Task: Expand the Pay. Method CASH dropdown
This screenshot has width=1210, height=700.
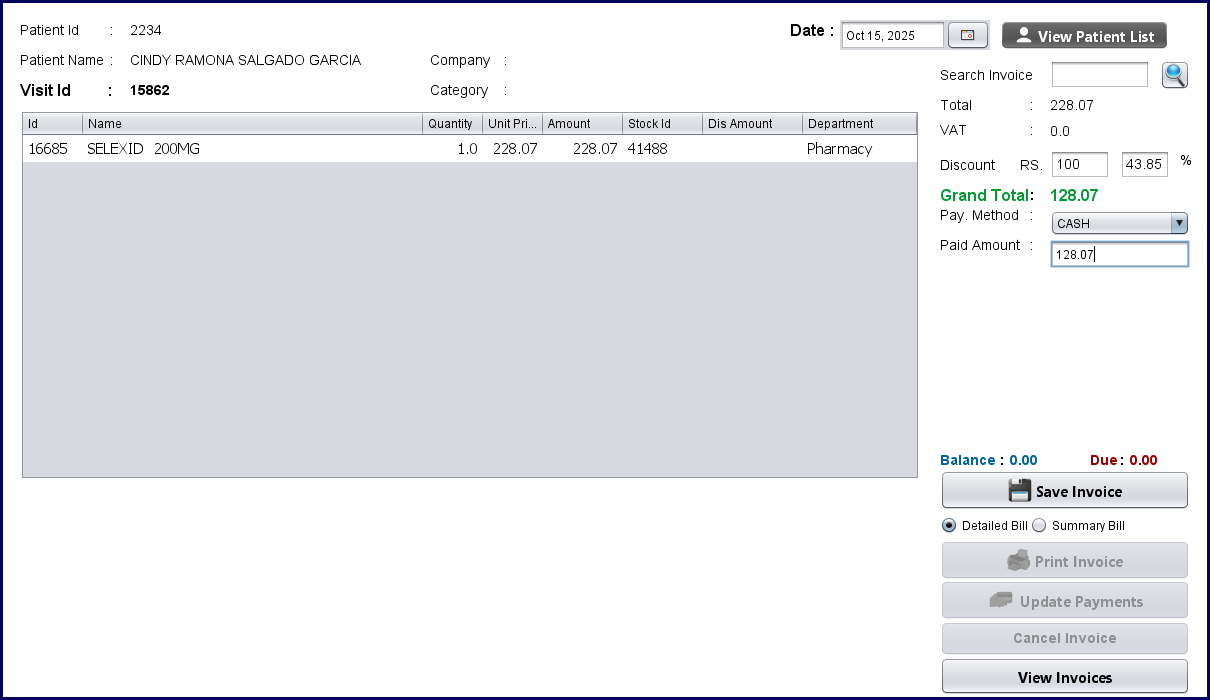Action: pyautogui.click(x=1119, y=223)
